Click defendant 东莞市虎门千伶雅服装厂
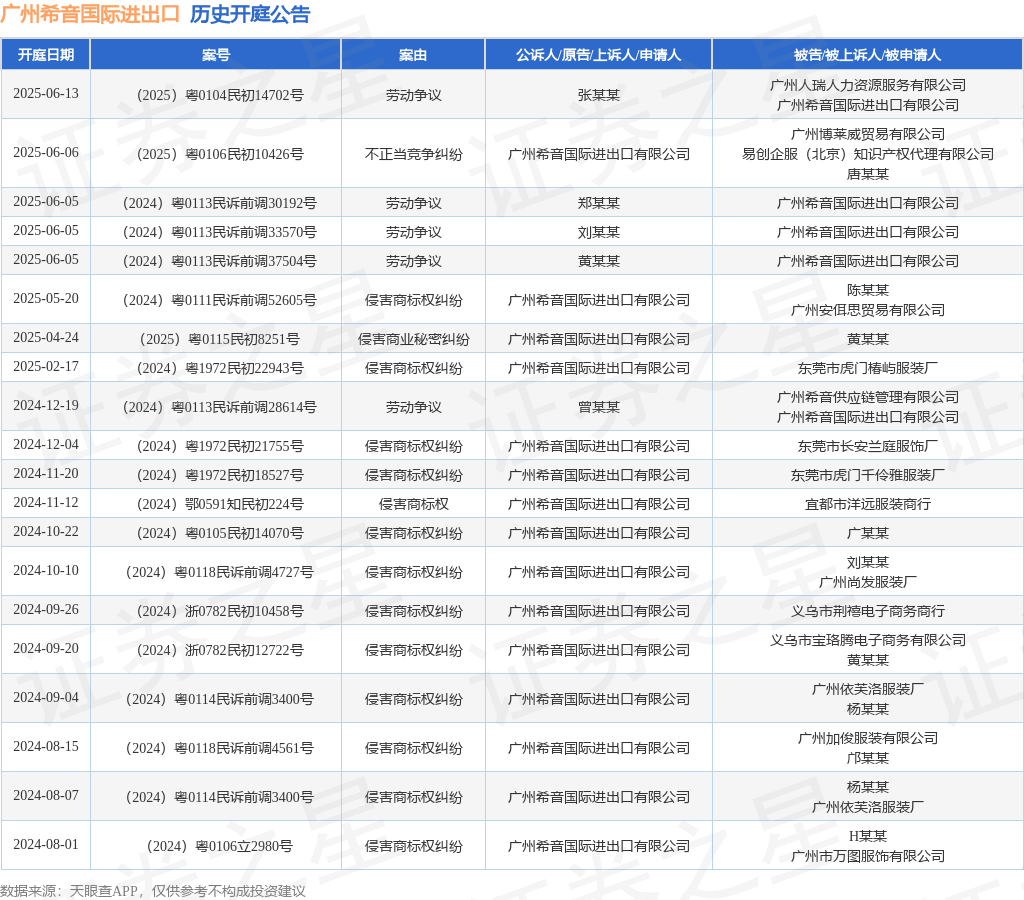Screen dimensions: 1024x900 pos(868,475)
